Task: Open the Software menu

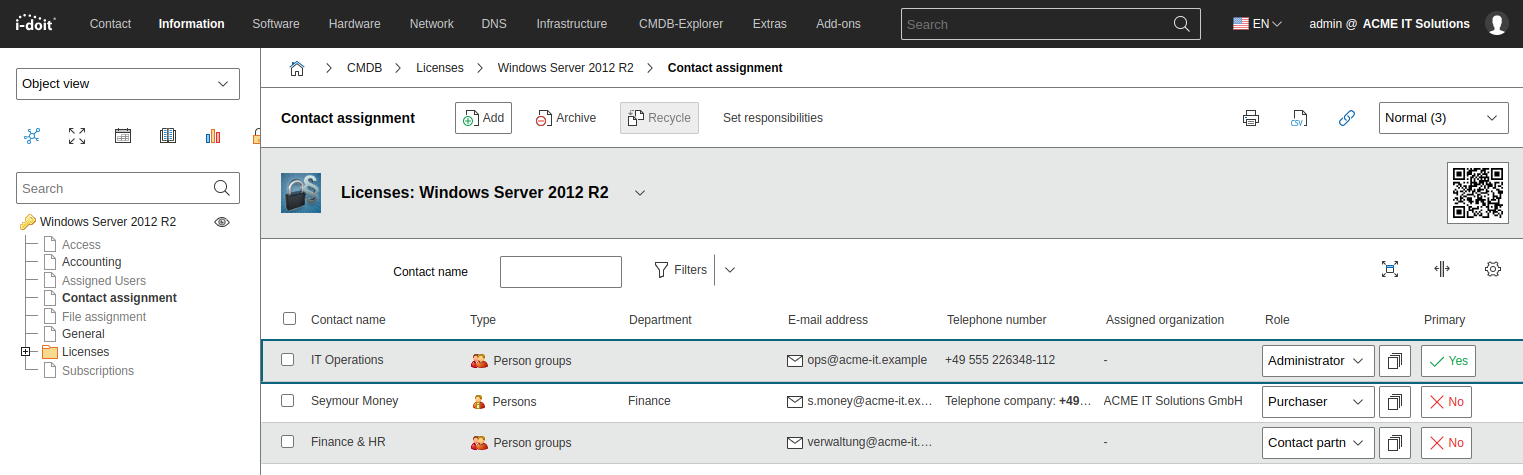Action: click(x=276, y=24)
